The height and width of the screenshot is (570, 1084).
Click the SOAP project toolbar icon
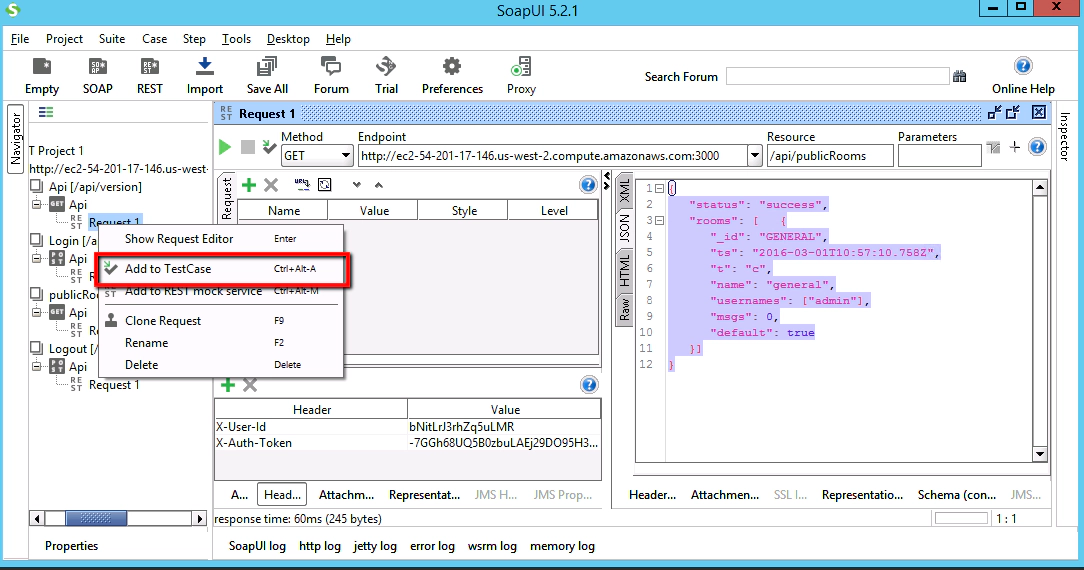point(97,76)
